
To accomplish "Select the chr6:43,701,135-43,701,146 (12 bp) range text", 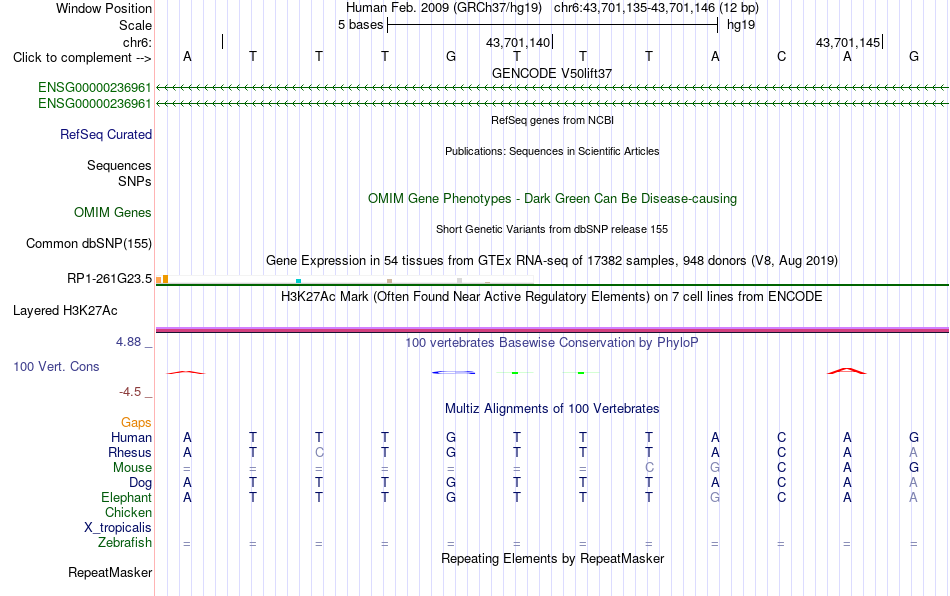I will coord(656,8).
